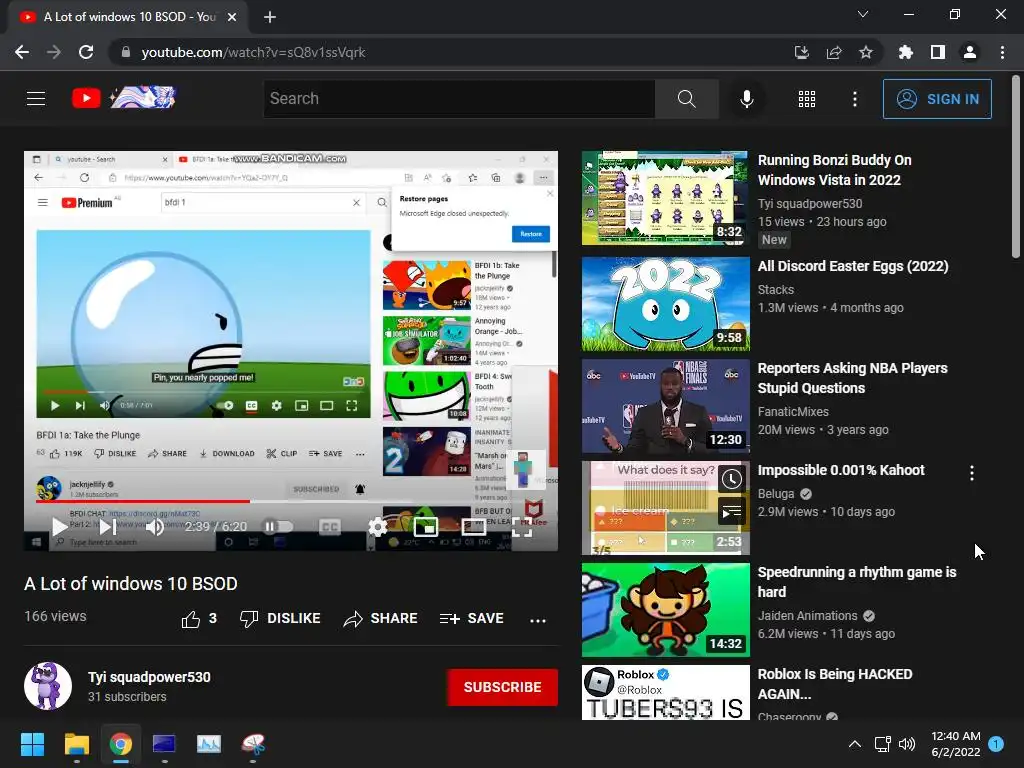Image resolution: width=1024 pixels, height=768 pixels.
Task: Open tab search chevron in title bar
Action: (863, 14)
